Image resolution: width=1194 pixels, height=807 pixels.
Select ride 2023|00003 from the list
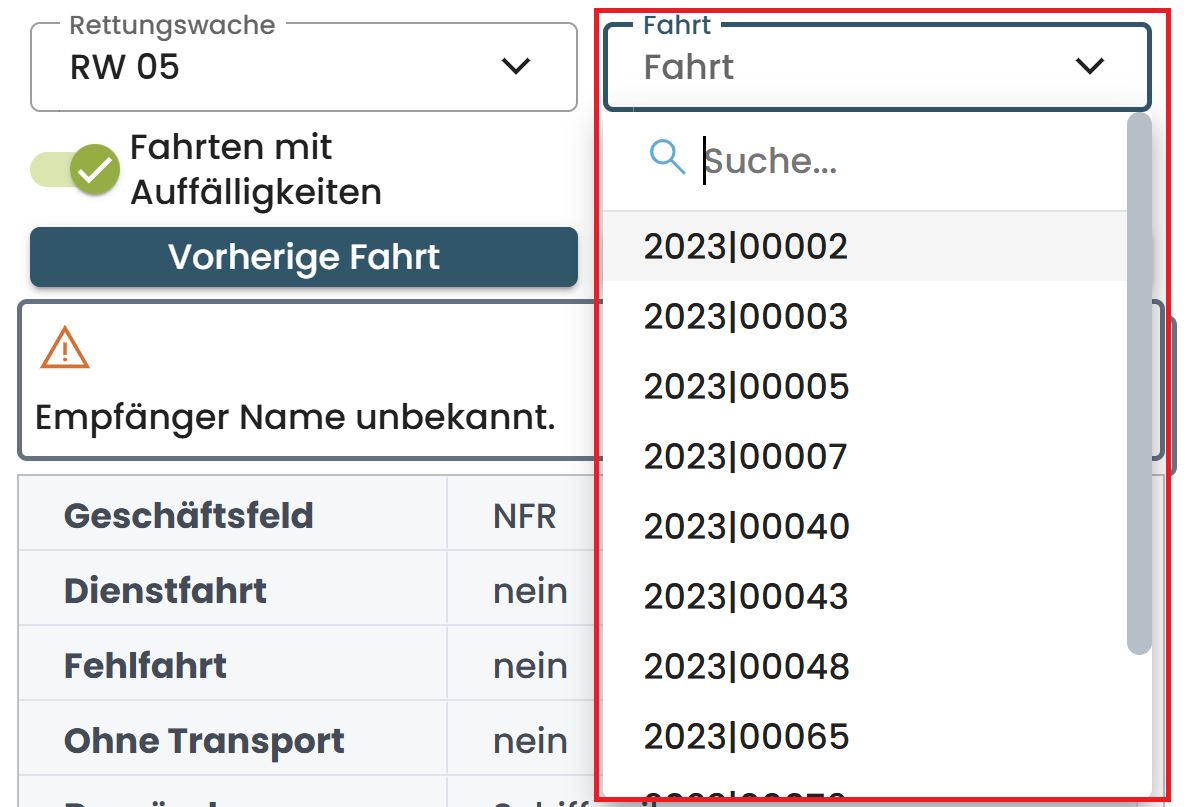tap(748, 316)
